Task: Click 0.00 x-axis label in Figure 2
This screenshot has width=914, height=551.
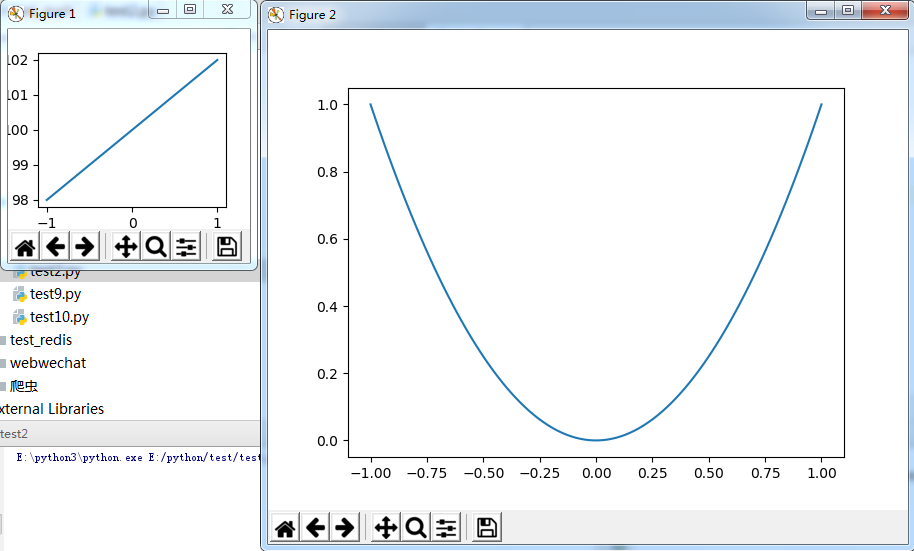Action: click(x=596, y=473)
